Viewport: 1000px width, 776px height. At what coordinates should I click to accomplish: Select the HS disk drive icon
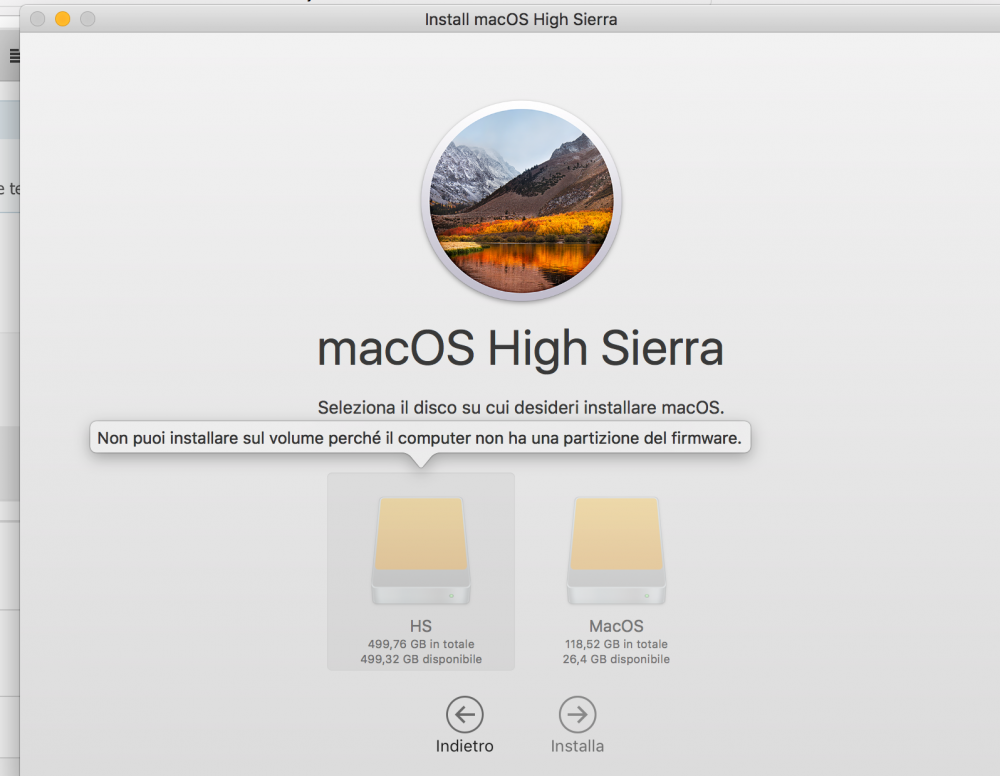click(x=421, y=550)
